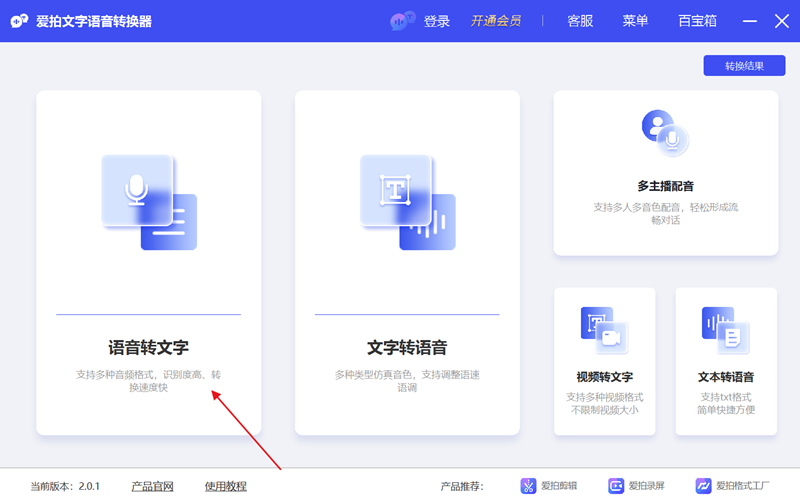Image resolution: width=800 pixels, height=501 pixels.
Task: Close the converter window
Action: click(782, 21)
